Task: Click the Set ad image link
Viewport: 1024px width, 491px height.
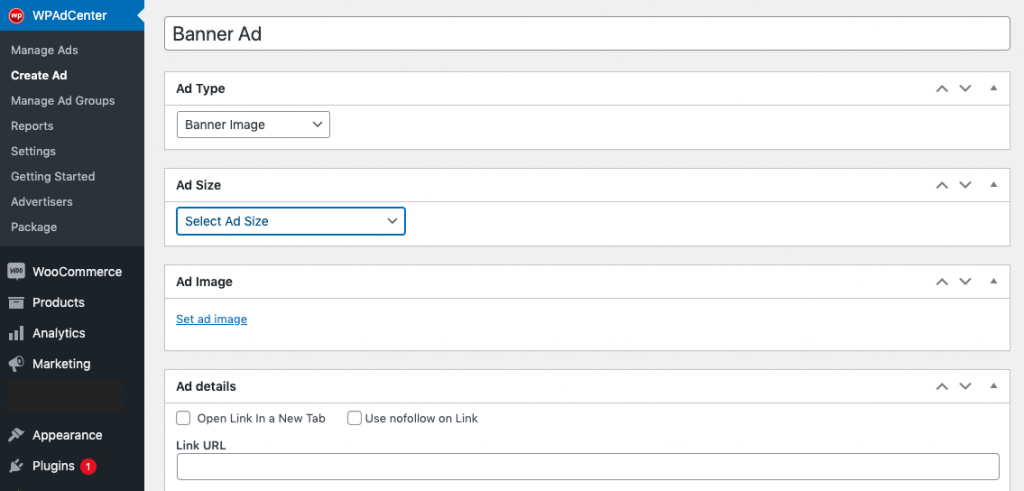Action: click(212, 319)
